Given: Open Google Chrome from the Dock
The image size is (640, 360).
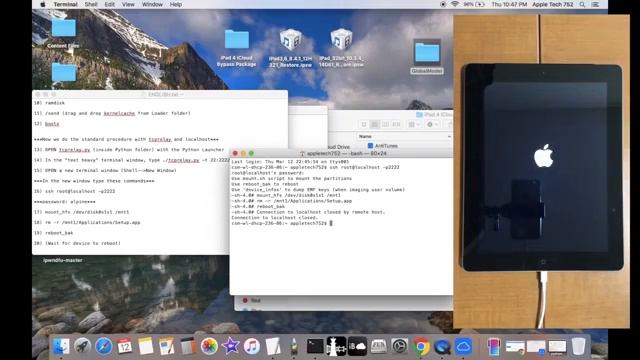Looking at the screenshot, I should pos(421,347).
